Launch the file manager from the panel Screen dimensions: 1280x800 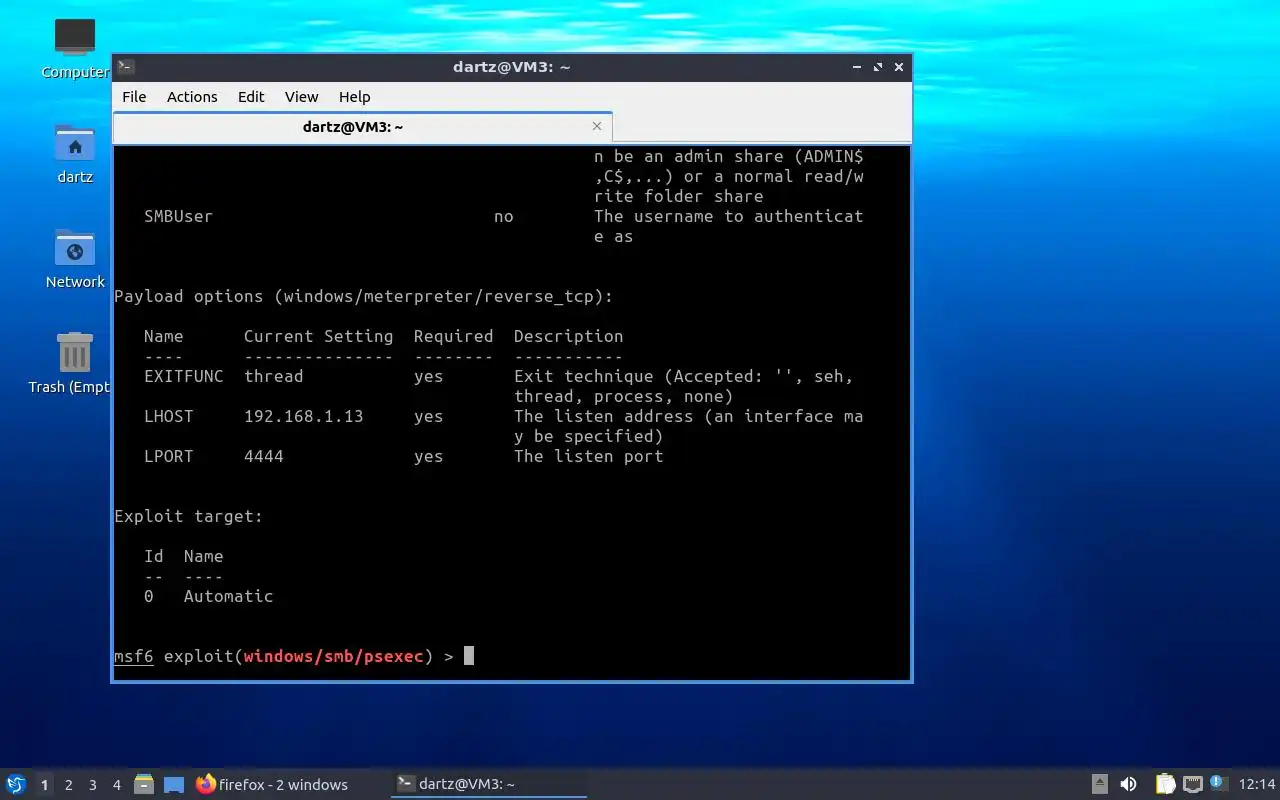pos(144,785)
